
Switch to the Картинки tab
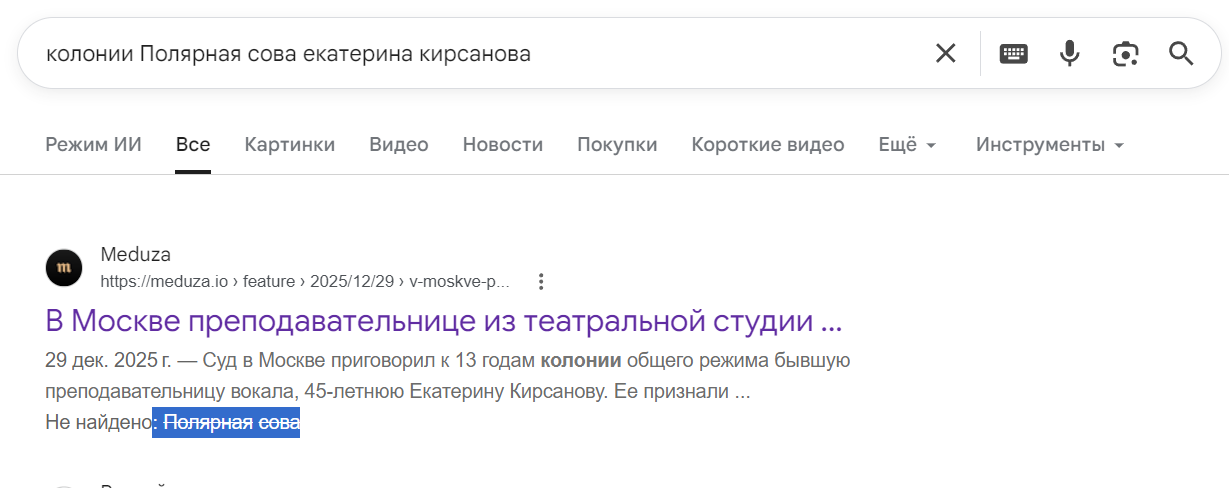[x=290, y=145]
